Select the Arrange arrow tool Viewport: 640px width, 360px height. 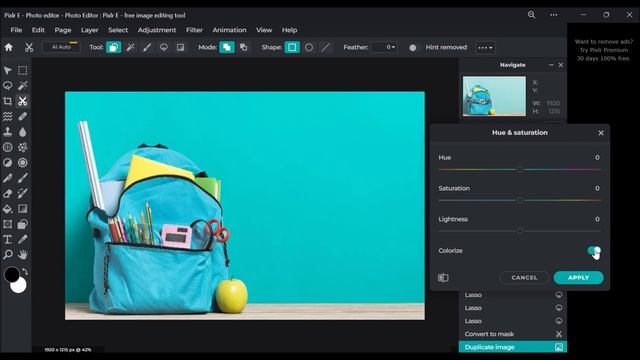[7, 70]
